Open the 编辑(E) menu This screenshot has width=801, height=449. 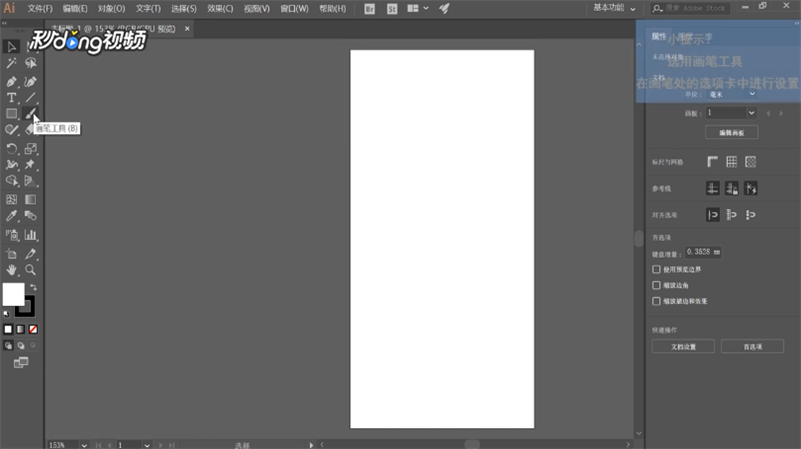coord(75,9)
